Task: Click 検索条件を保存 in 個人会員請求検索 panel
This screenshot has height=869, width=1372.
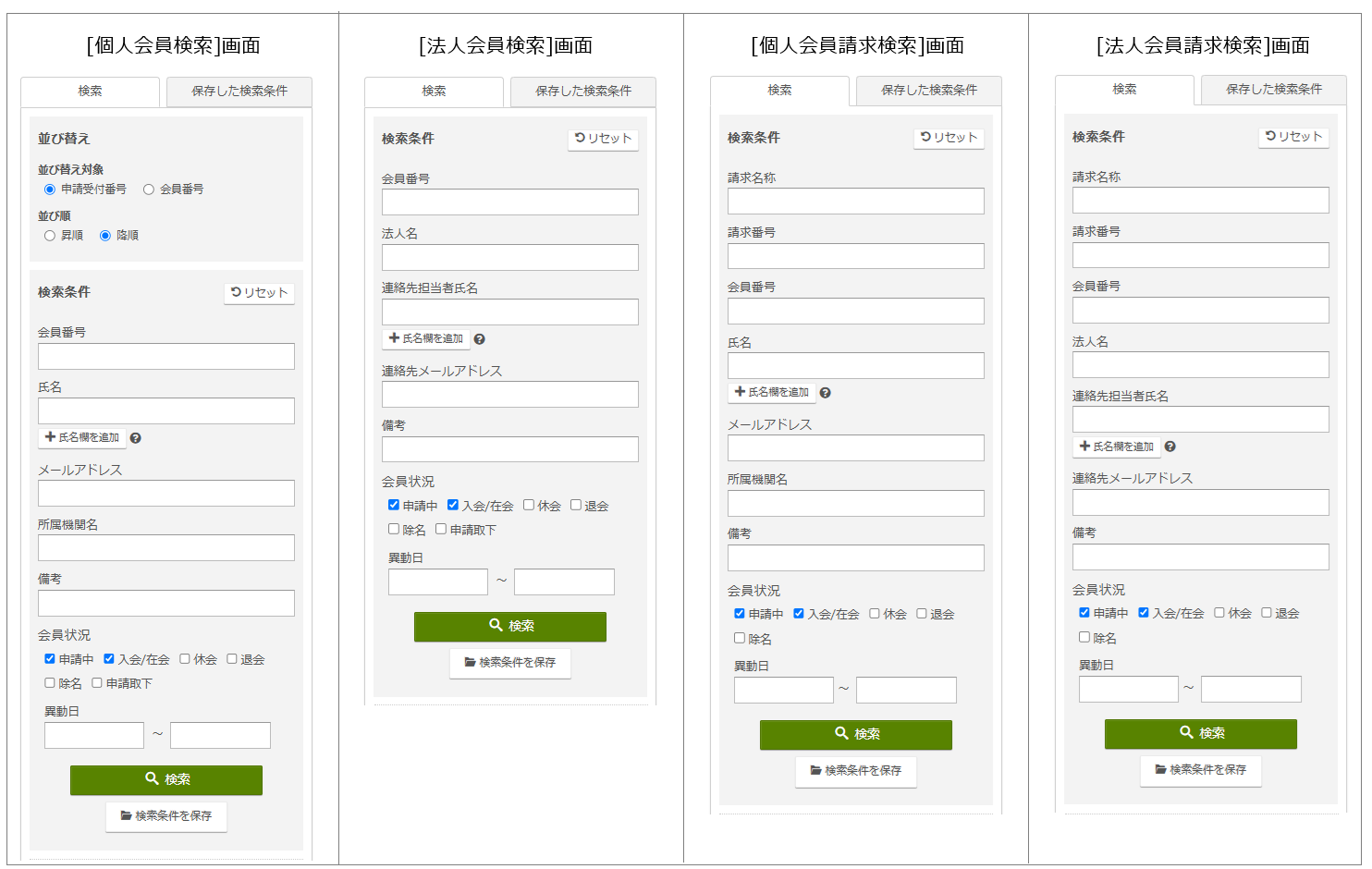Action: pyautogui.click(x=855, y=771)
